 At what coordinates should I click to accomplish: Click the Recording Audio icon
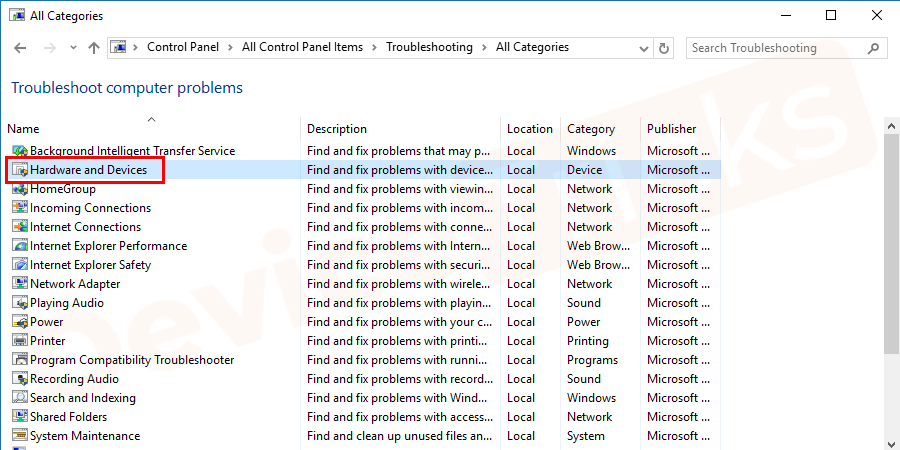(x=20, y=379)
